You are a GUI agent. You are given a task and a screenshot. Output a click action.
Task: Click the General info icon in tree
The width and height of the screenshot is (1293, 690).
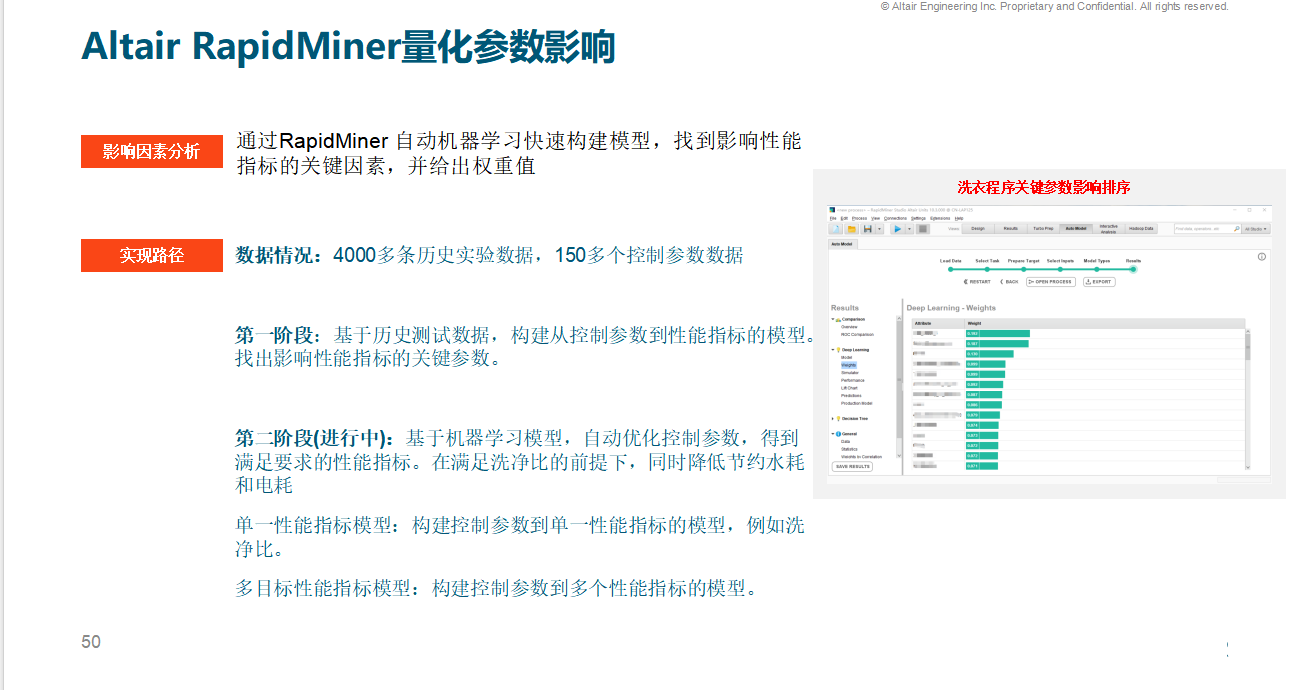[838, 434]
